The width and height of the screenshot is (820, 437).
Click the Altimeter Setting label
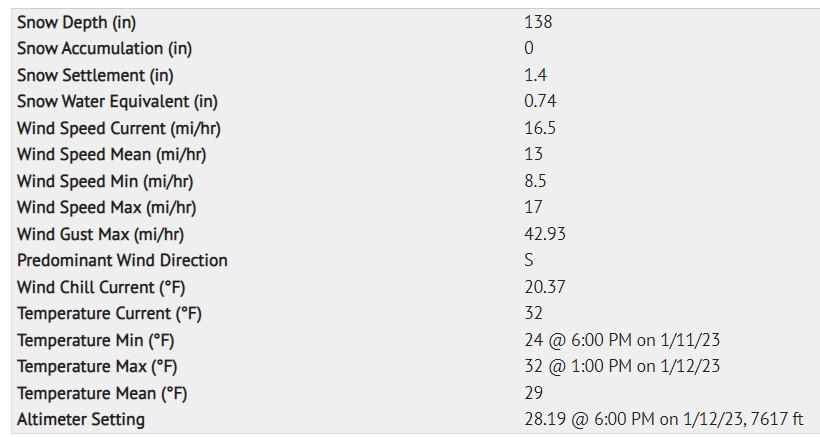click(x=81, y=420)
